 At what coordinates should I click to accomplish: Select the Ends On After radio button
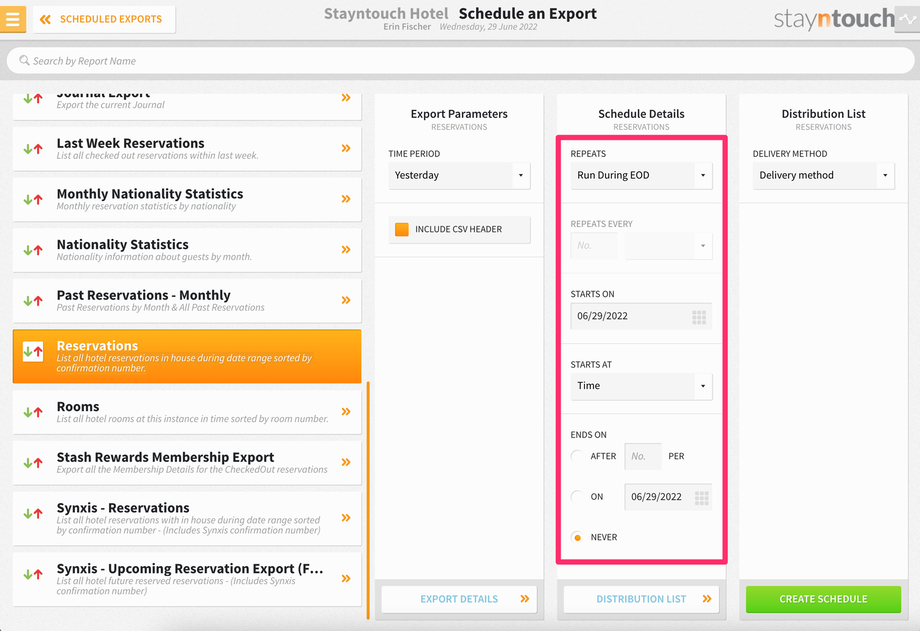577,456
